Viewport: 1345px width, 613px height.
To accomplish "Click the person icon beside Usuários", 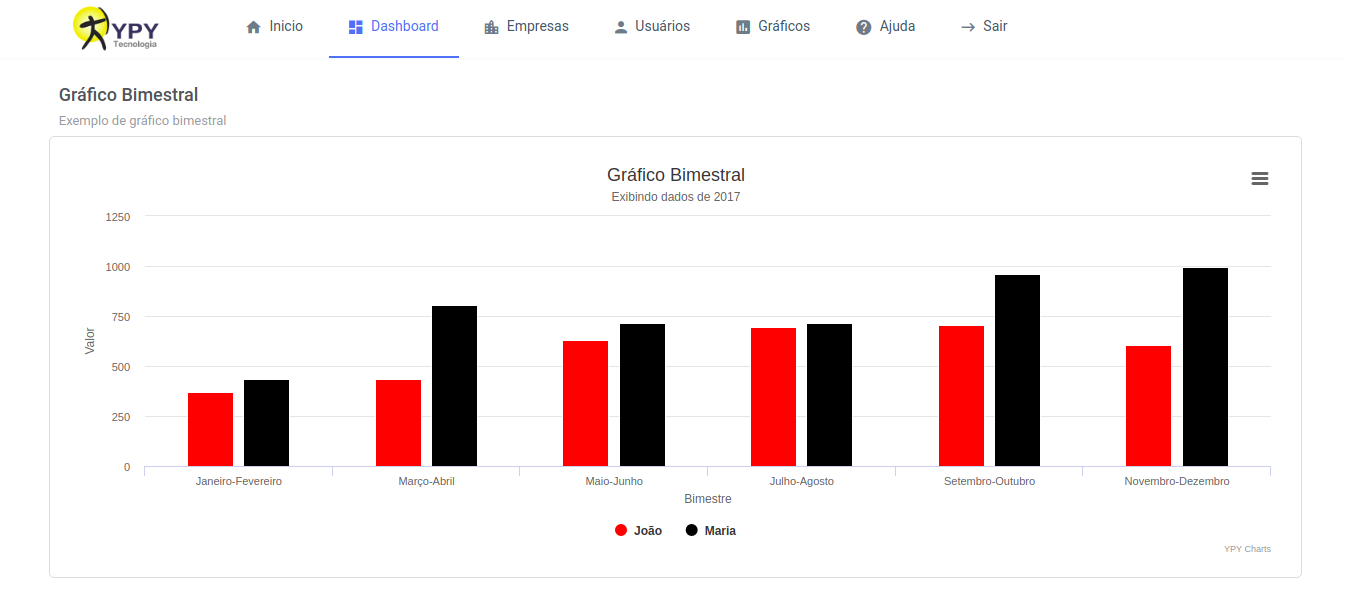I will click(621, 27).
